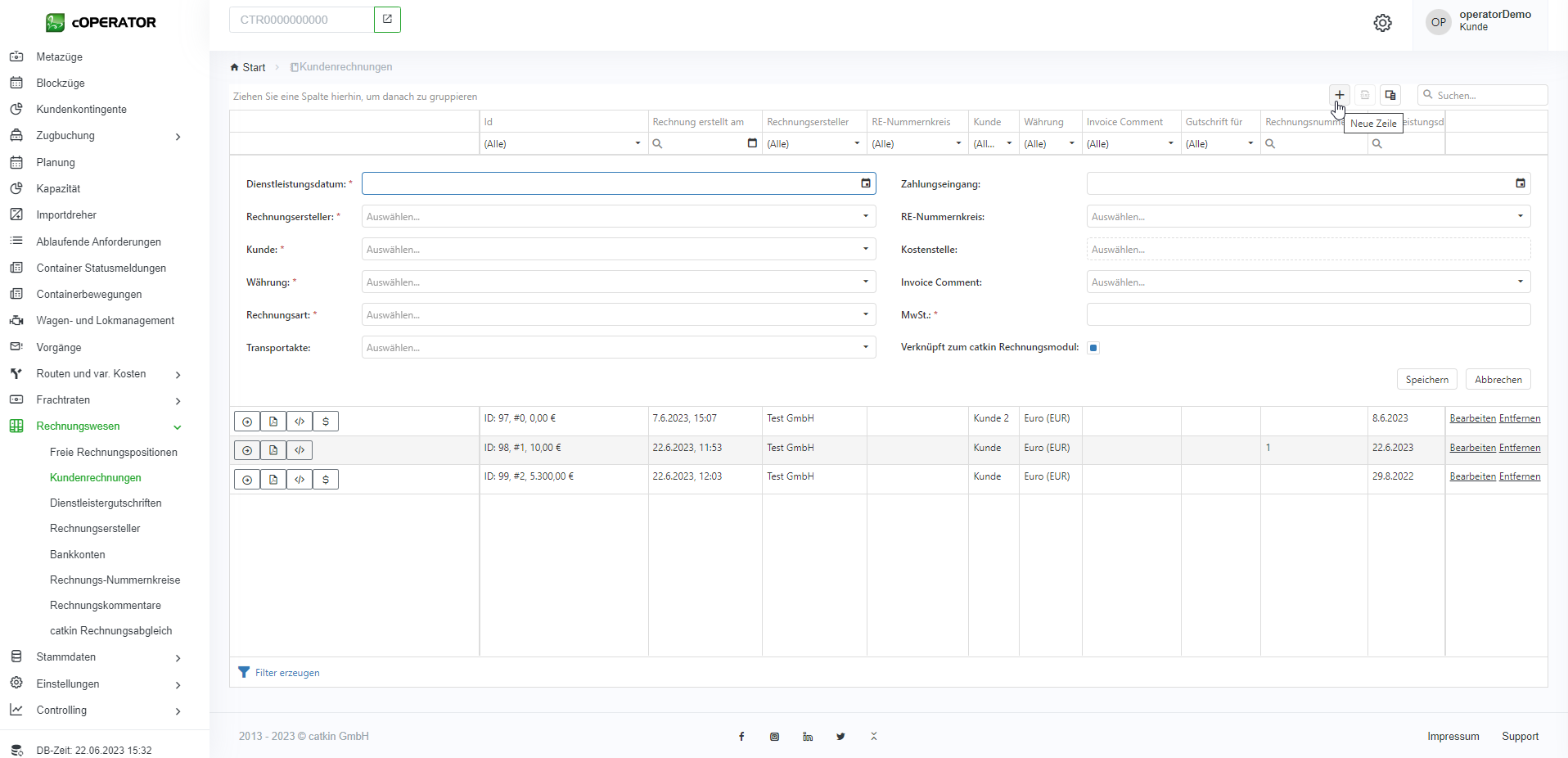Open Dienstleistergutschriften in the sidebar

[x=106, y=503]
